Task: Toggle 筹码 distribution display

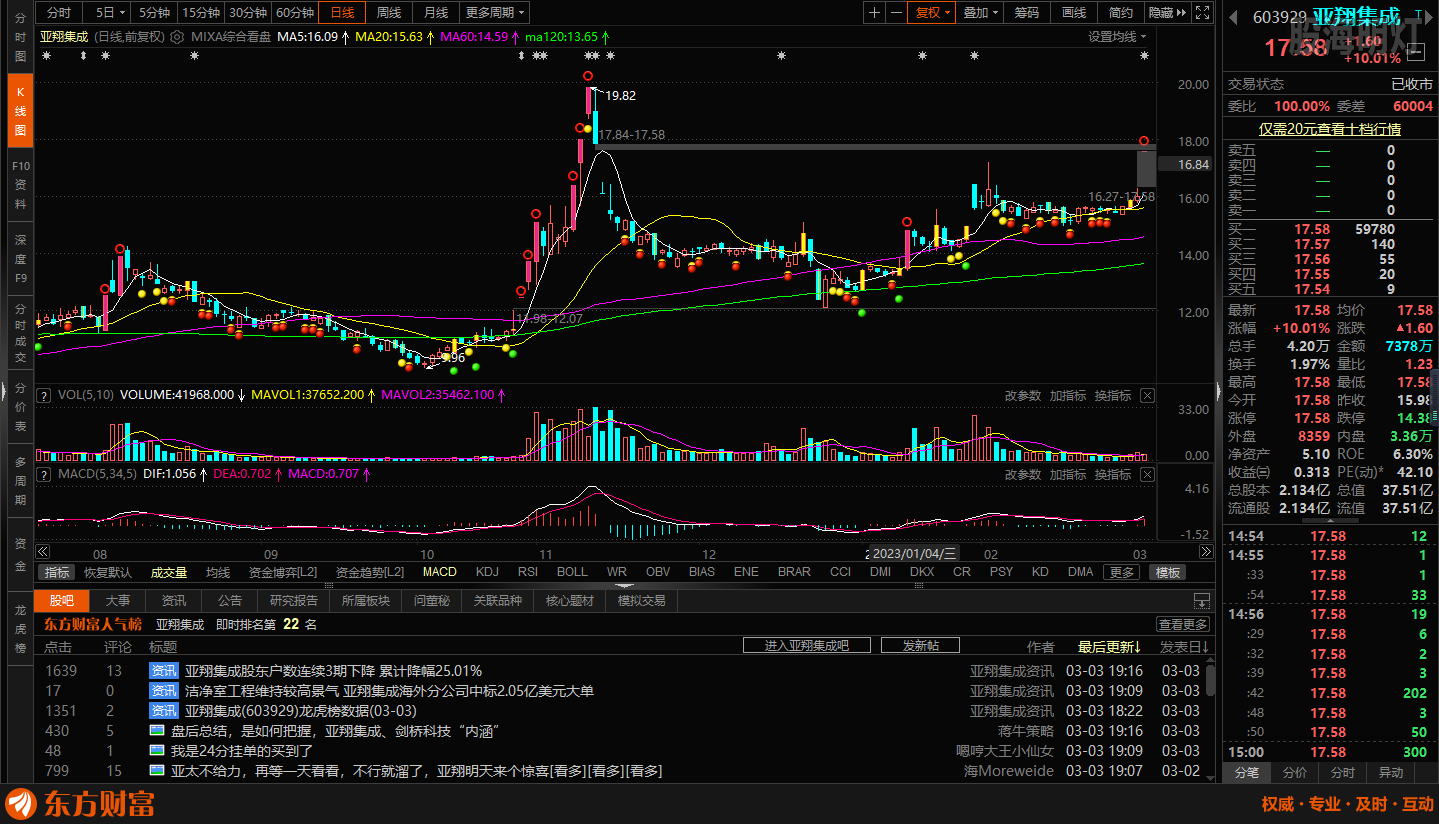Action: tap(1027, 13)
